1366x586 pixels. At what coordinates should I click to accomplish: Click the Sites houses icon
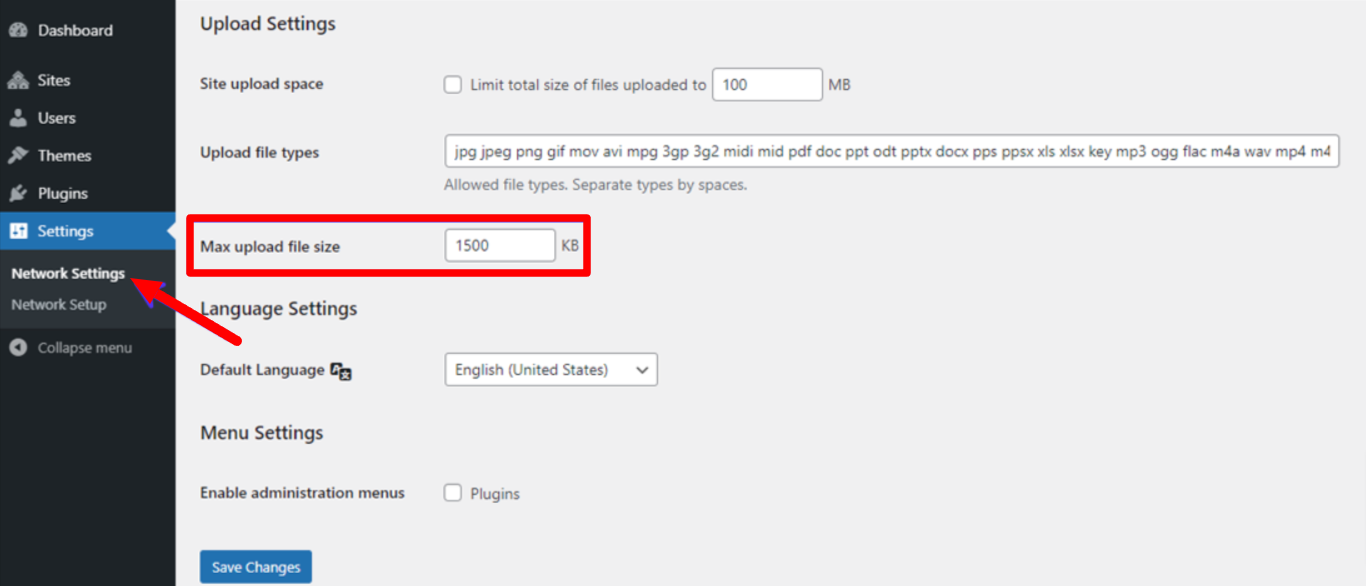click(x=18, y=81)
